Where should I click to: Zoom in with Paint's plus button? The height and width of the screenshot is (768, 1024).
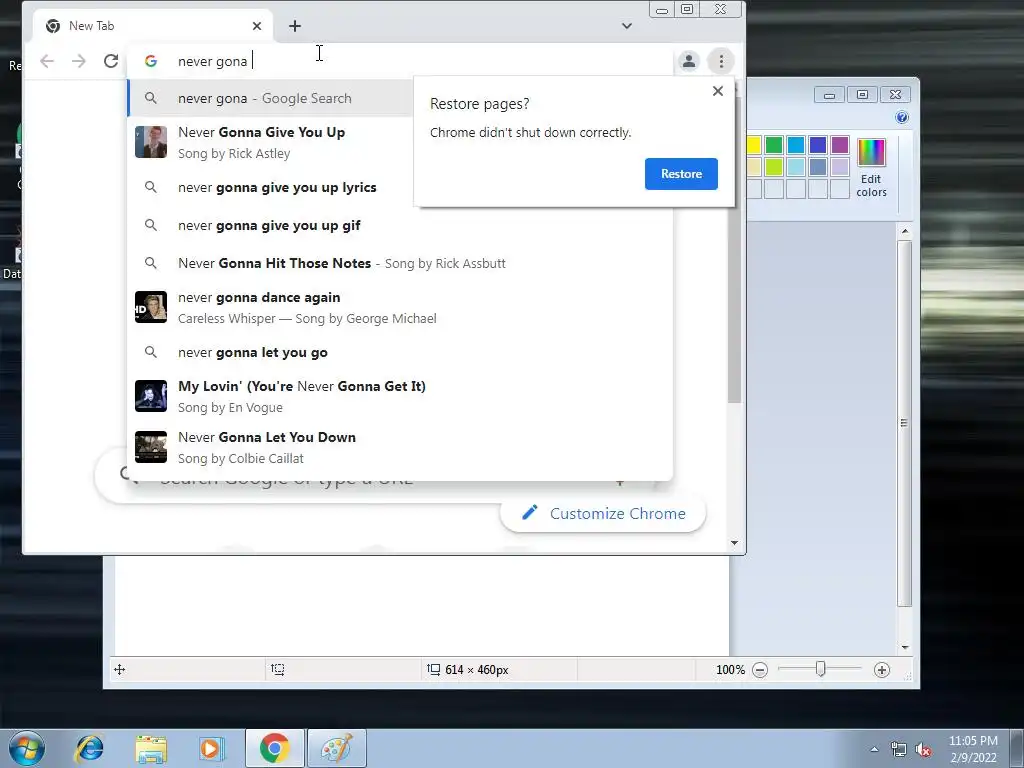882,670
